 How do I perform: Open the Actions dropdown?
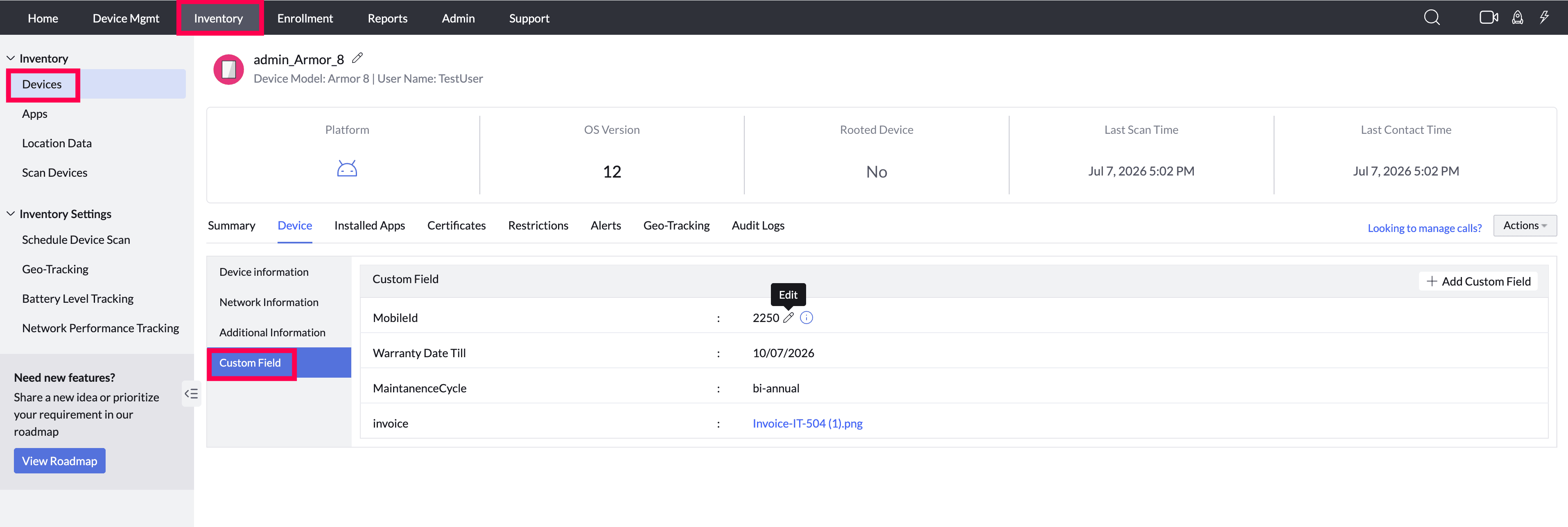(x=1524, y=226)
